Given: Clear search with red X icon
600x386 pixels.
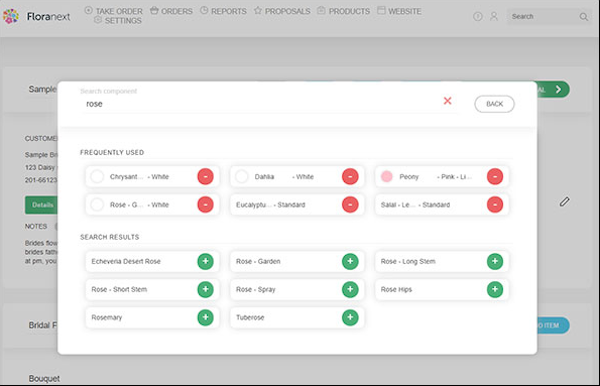Looking at the screenshot, I should click(x=447, y=101).
